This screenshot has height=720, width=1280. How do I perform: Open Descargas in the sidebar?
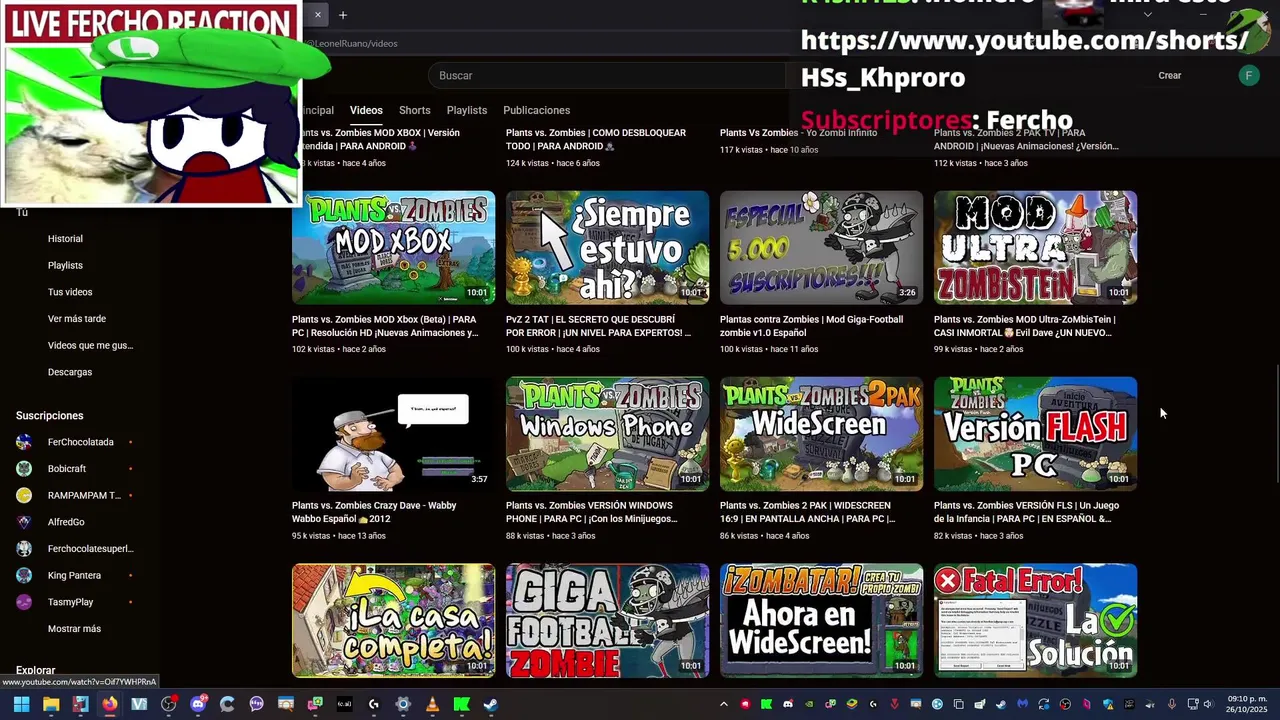(x=70, y=372)
